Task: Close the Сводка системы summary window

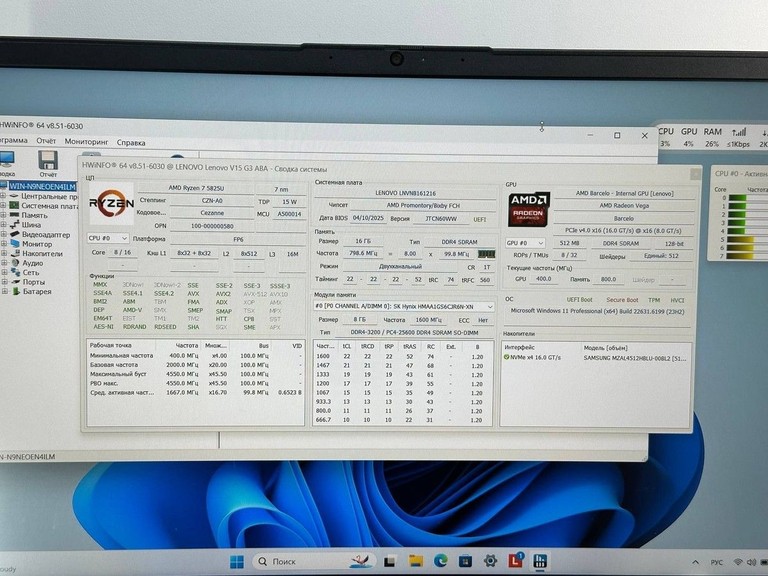Action: coord(696,174)
